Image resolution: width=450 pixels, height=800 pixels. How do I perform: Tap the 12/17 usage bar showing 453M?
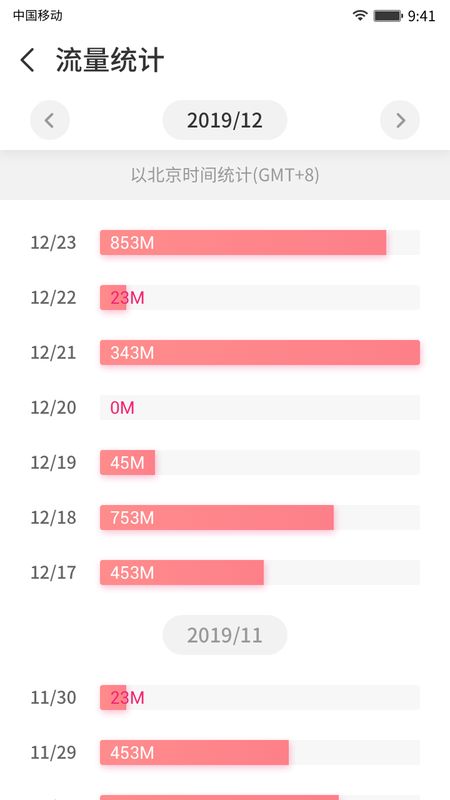[x=260, y=572]
